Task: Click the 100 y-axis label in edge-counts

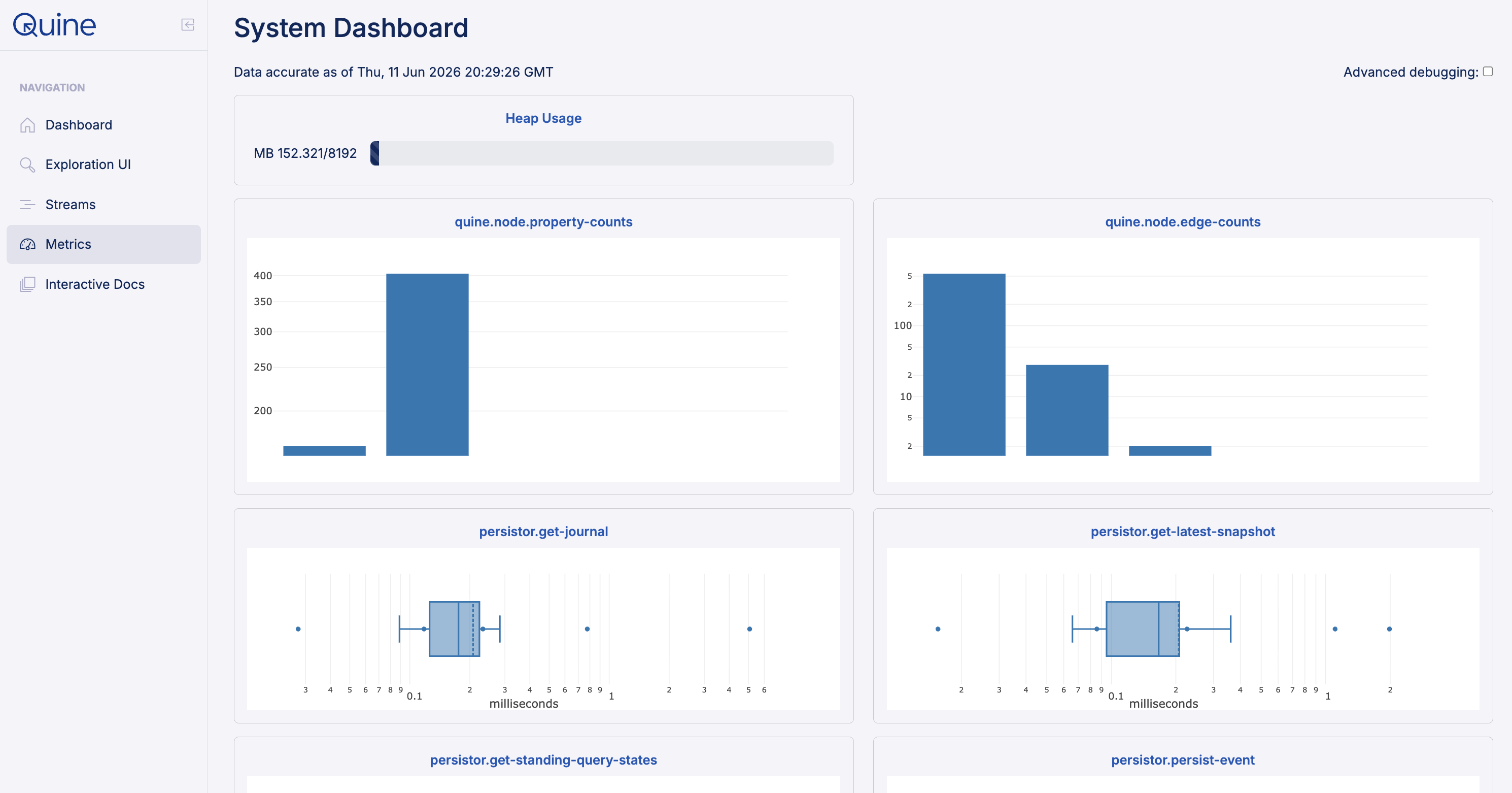Action: tap(903, 325)
